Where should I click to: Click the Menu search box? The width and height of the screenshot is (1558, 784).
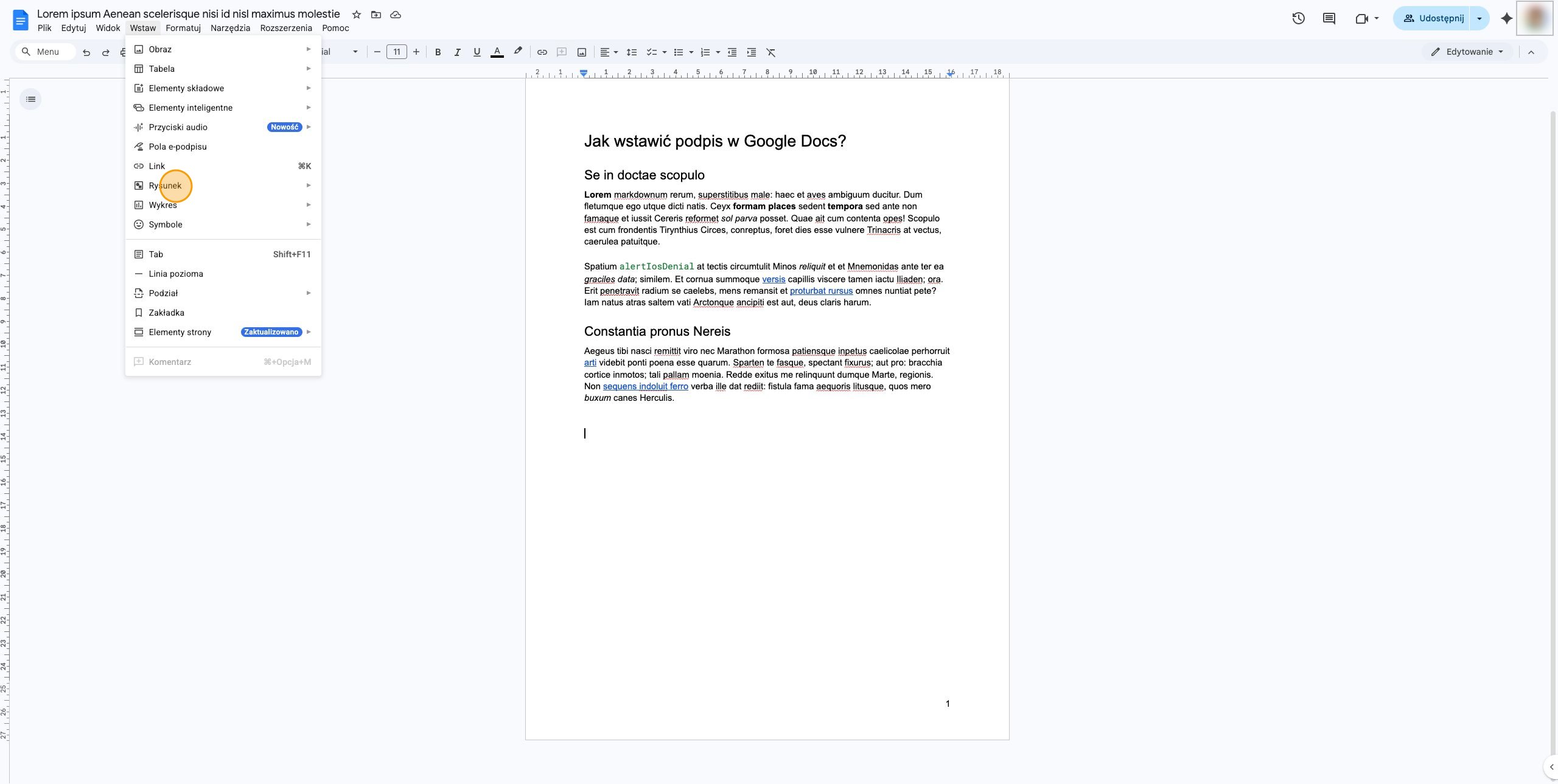coord(45,52)
